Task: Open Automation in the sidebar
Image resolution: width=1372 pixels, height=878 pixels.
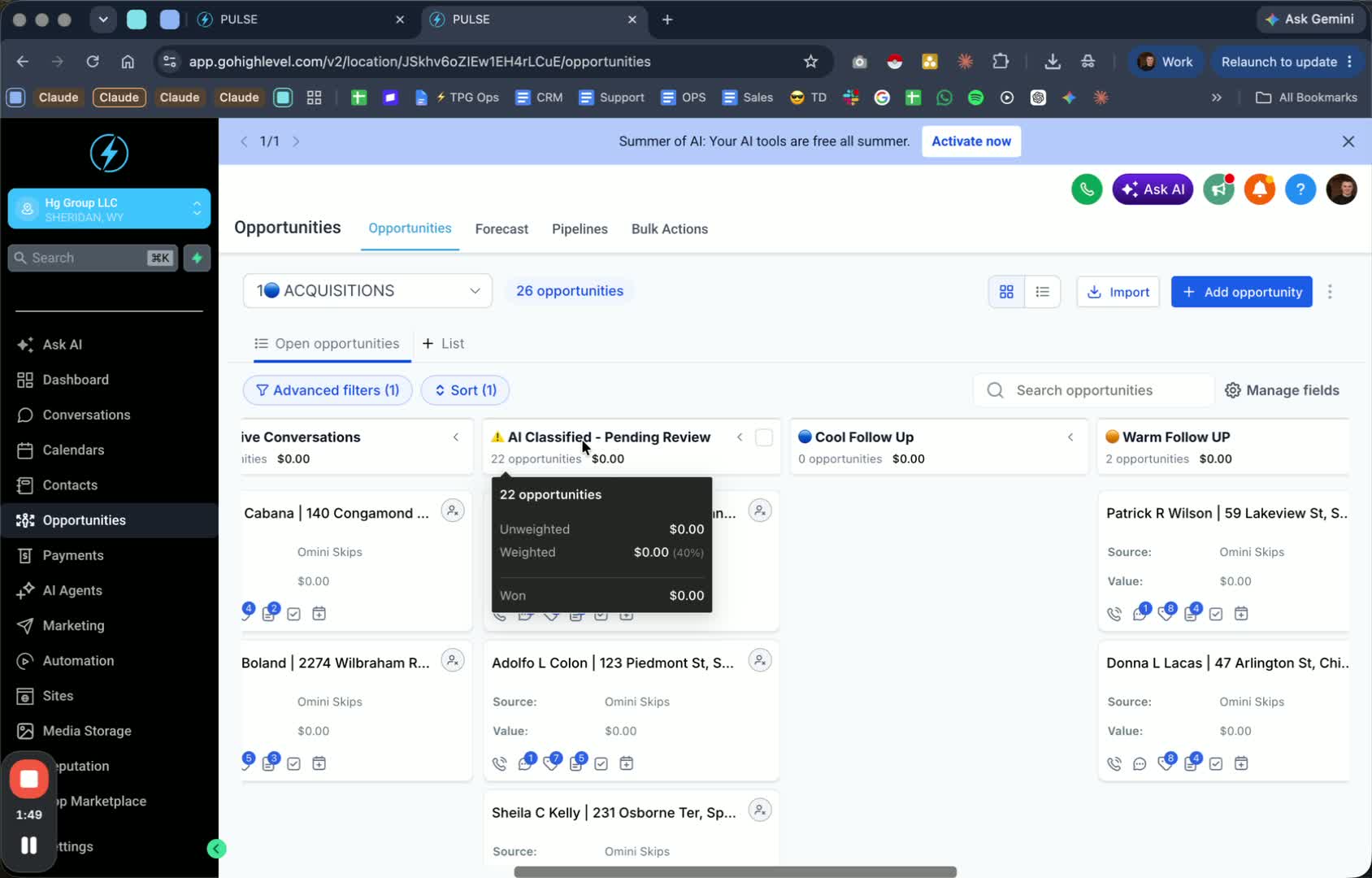Action: [x=109, y=661]
